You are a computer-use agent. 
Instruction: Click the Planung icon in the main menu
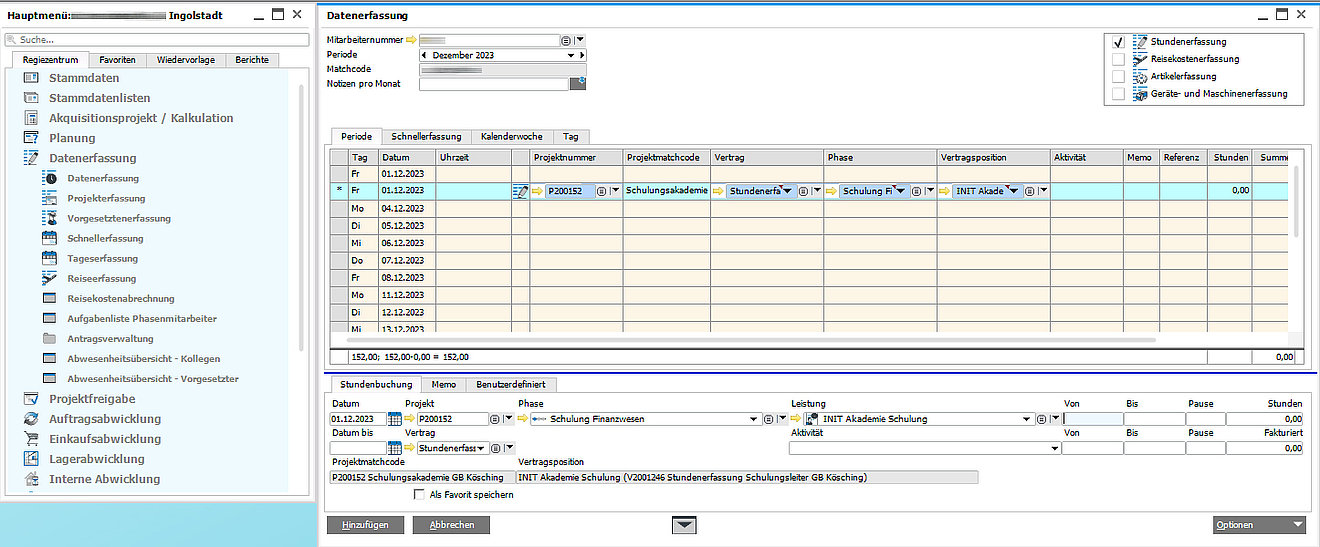click(31, 138)
